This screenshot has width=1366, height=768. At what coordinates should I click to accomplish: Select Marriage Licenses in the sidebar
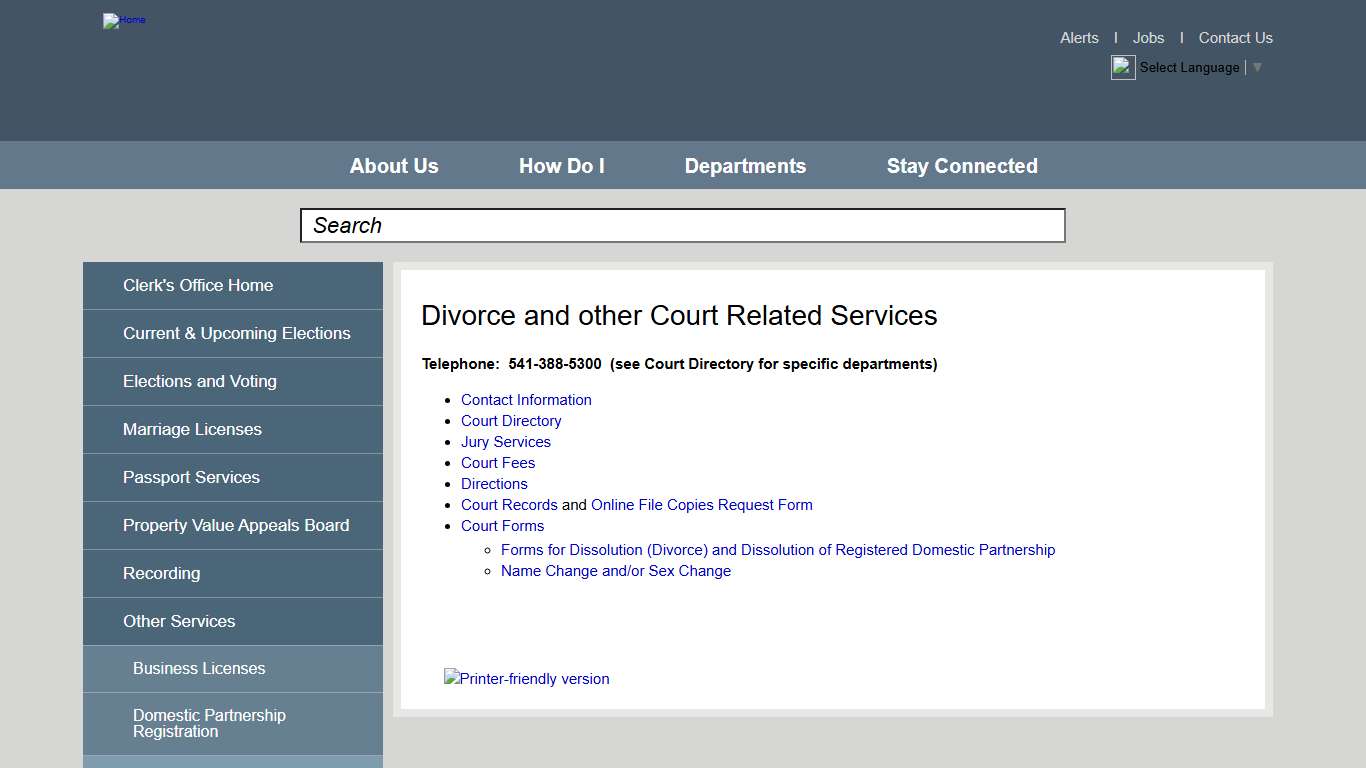coord(192,429)
